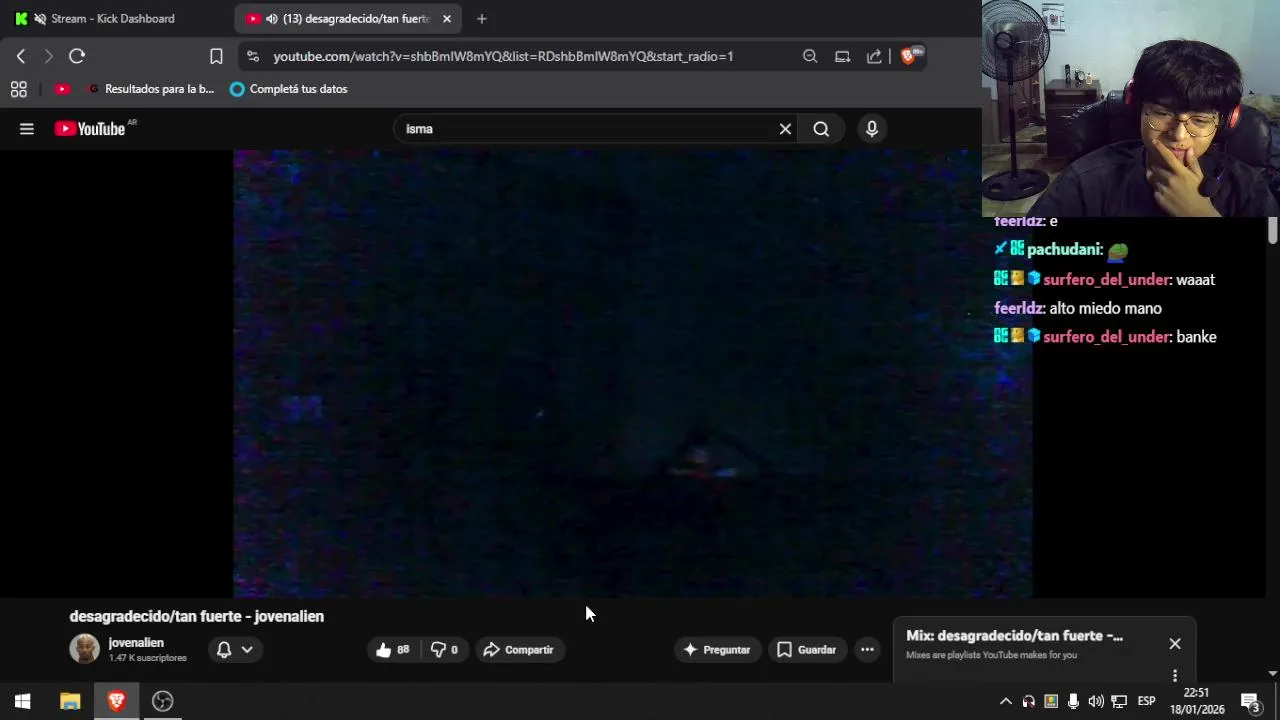Open jovenalien channel avatar
The height and width of the screenshot is (720, 1280).
[84, 649]
